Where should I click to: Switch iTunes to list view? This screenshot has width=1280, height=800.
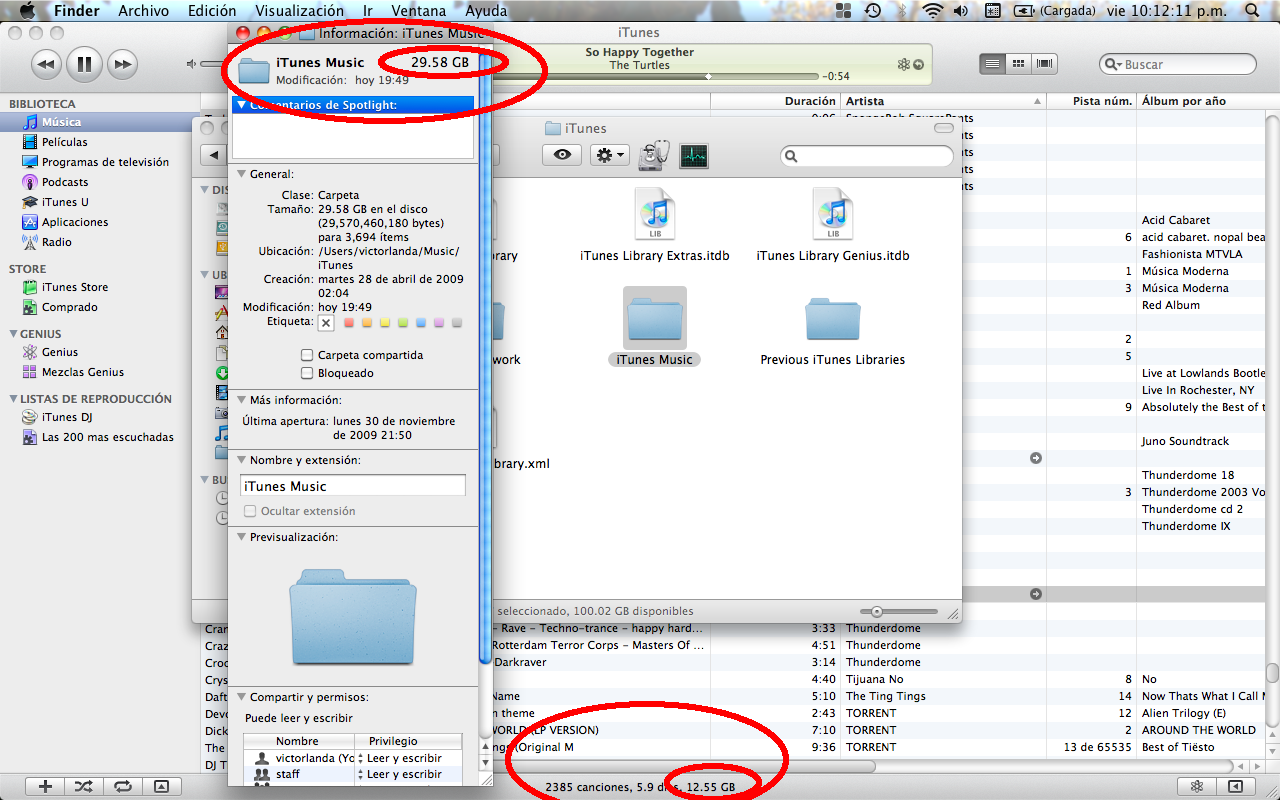coord(992,64)
